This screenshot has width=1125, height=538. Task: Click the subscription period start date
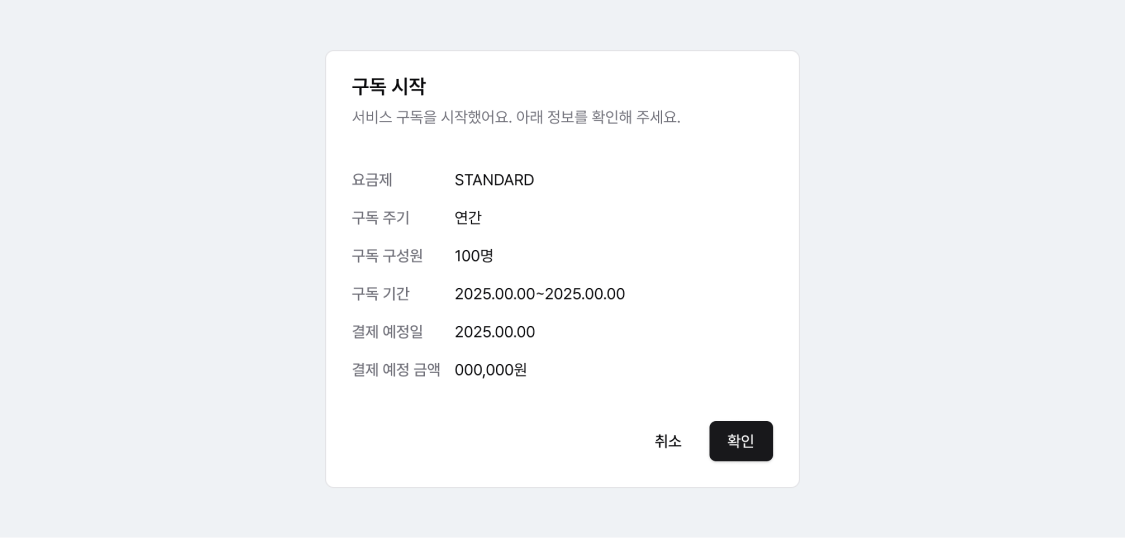(495, 294)
